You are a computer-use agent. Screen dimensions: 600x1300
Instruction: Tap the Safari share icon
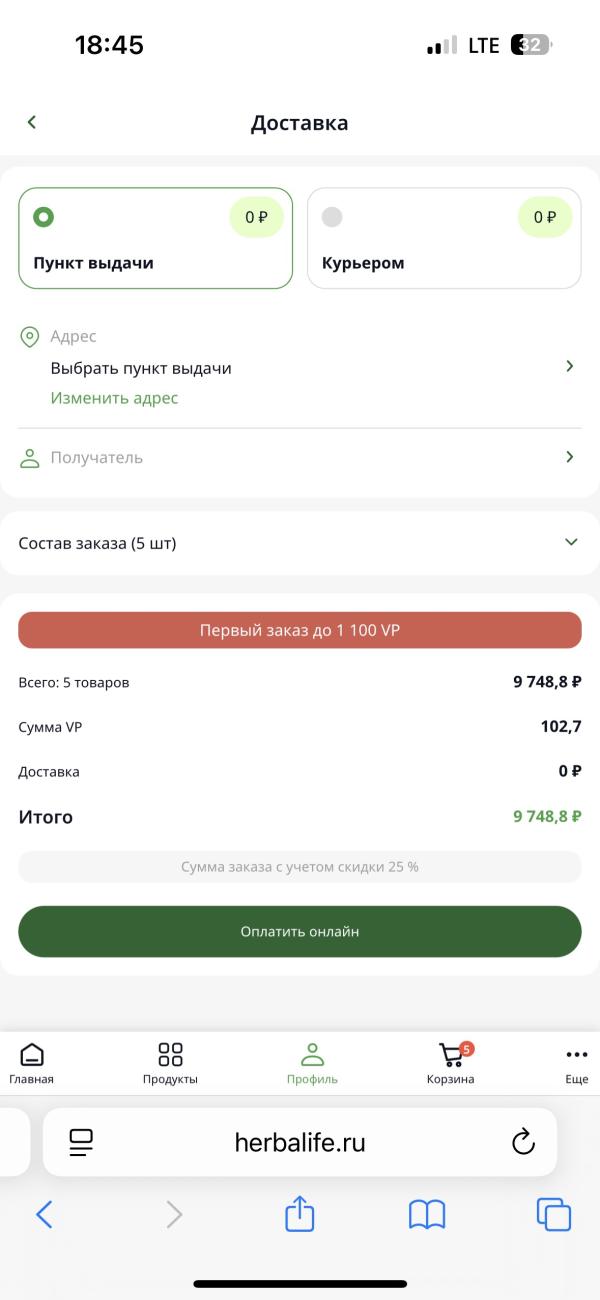(x=300, y=1214)
